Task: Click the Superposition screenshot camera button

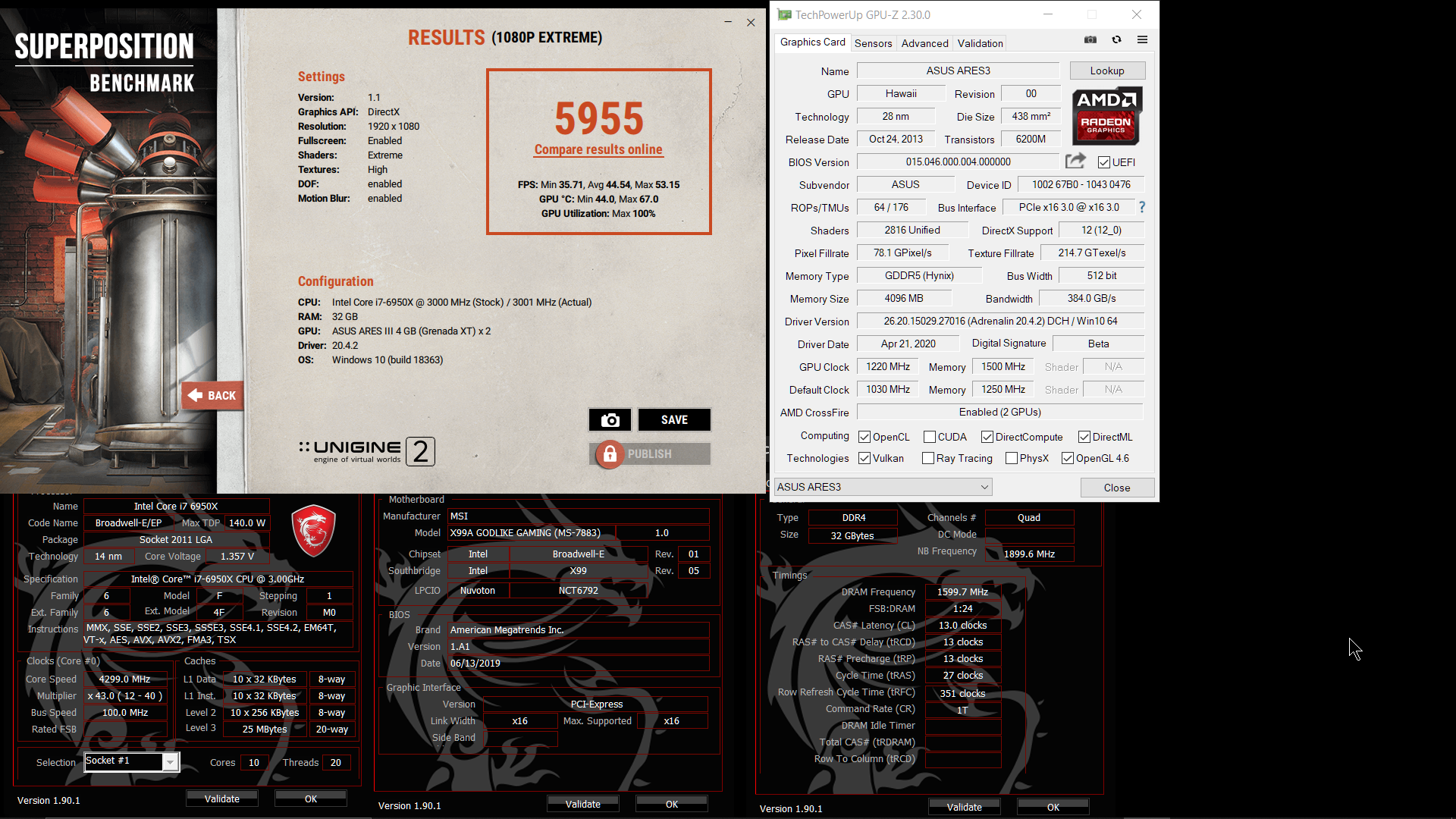Action: [x=610, y=420]
